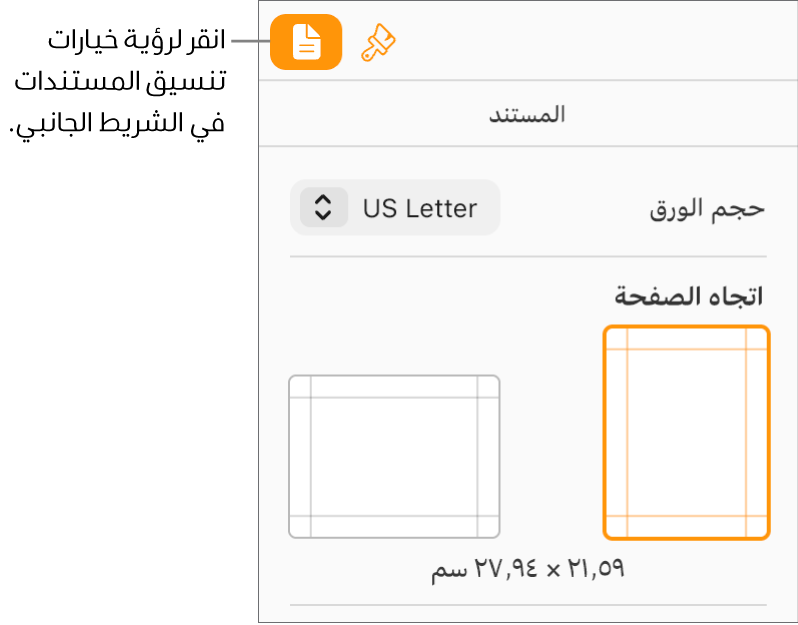Click the page dimensions text ٢١٫٥٩ × ٢٧٫٩٤ سم
The width and height of the screenshot is (798, 625).
point(528,570)
